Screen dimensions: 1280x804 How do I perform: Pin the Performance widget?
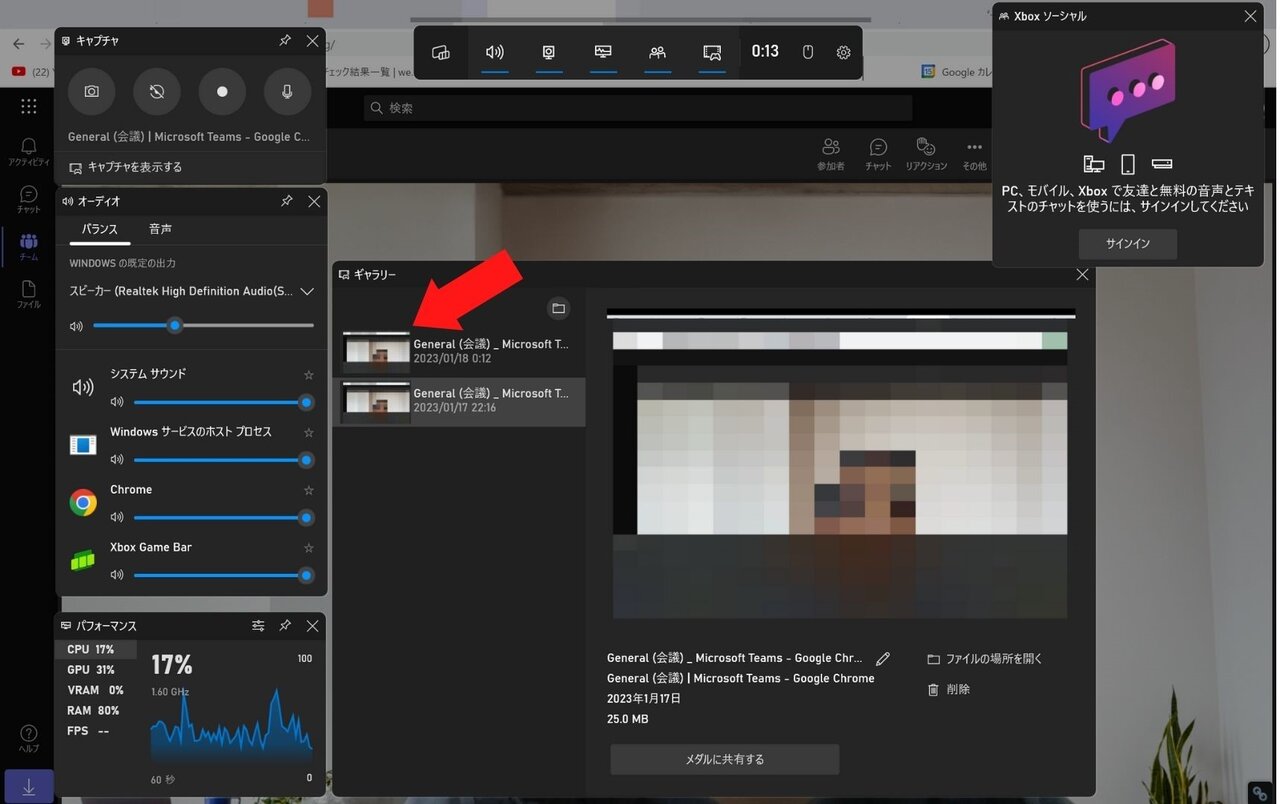coord(285,626)
